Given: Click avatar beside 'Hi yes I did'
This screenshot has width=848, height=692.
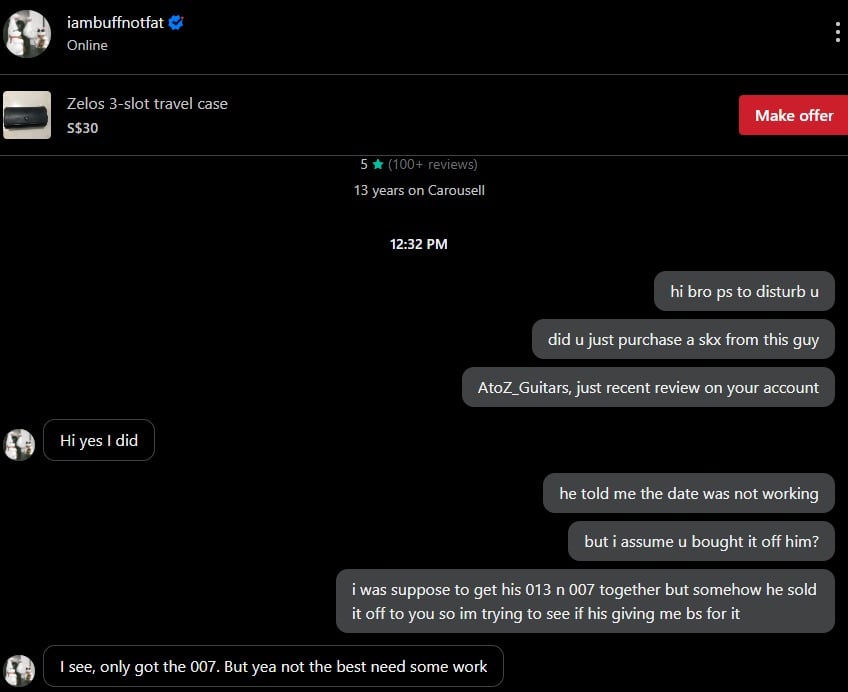Looking at the screenshot, I should (19, 444).
